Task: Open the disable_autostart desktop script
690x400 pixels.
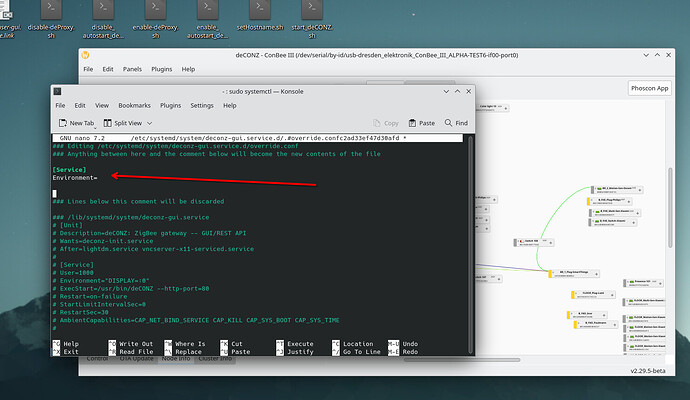Action: (x=103, y=20)
